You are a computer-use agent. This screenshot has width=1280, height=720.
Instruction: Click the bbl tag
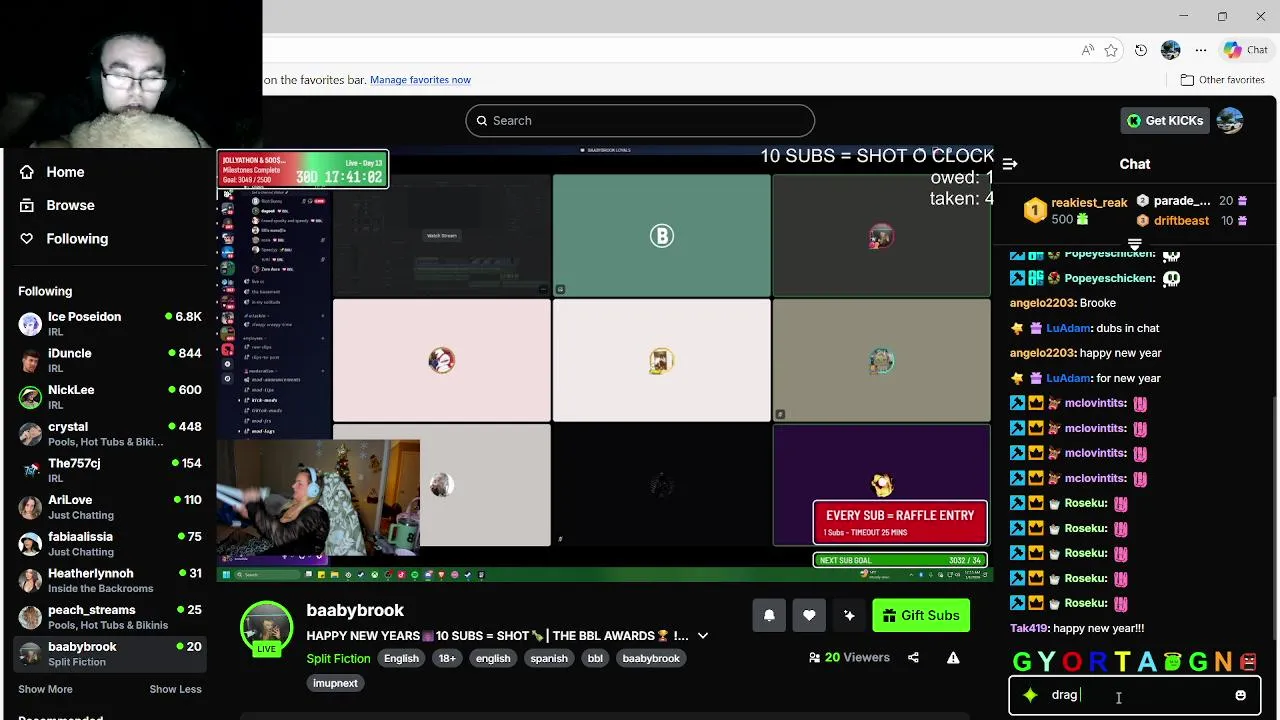[x=595, y=658]
